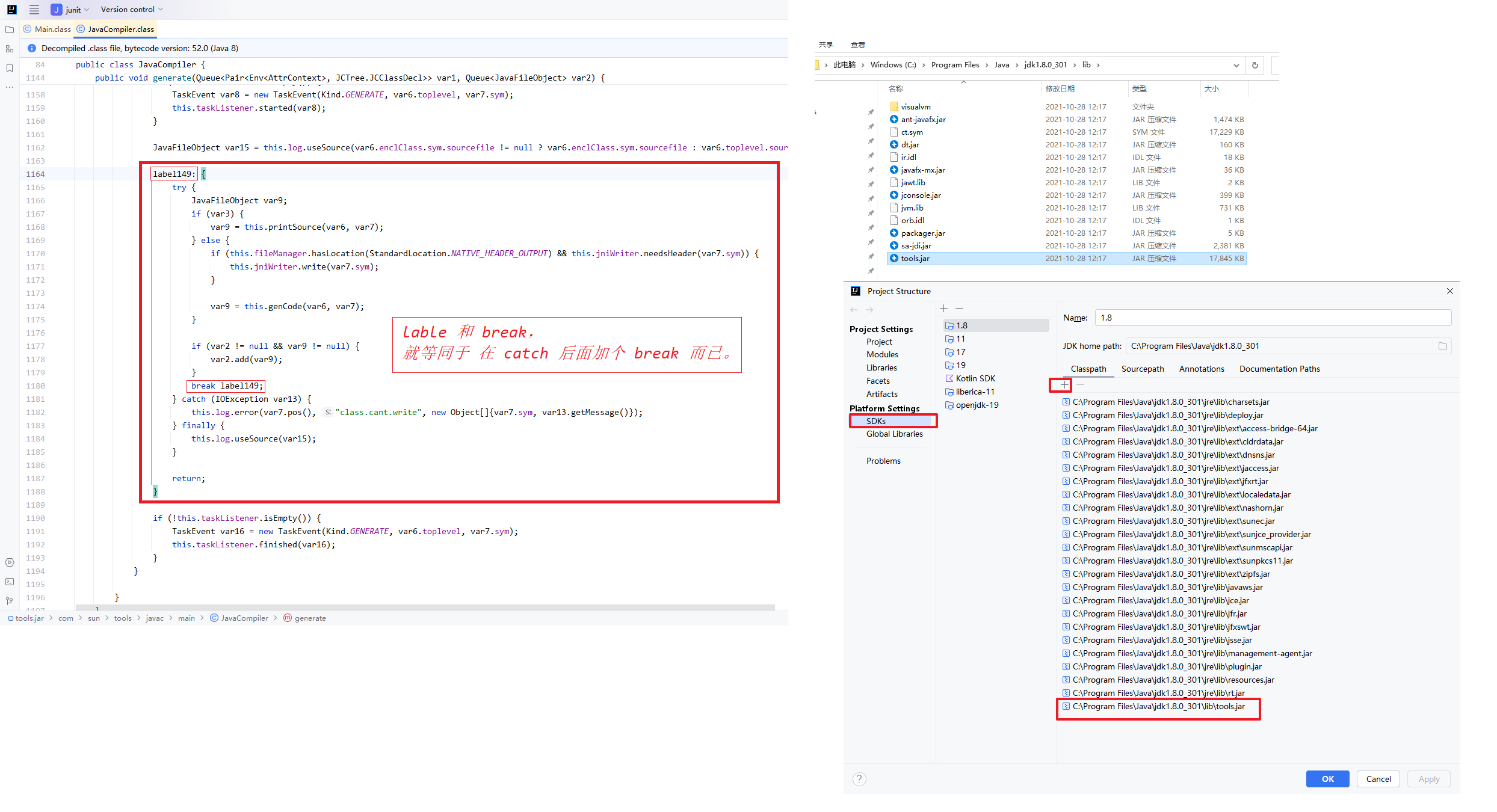Navigate forward in Project Structure dialog

click(x=869, y=310)
